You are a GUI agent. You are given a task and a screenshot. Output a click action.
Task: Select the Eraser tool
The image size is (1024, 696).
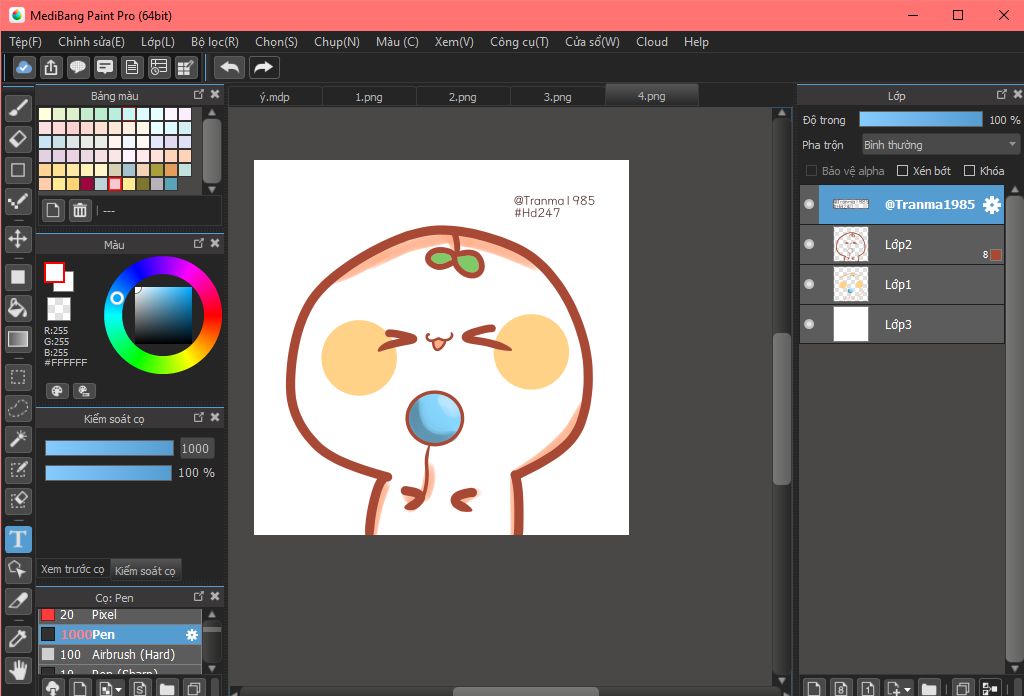point(18,139)
